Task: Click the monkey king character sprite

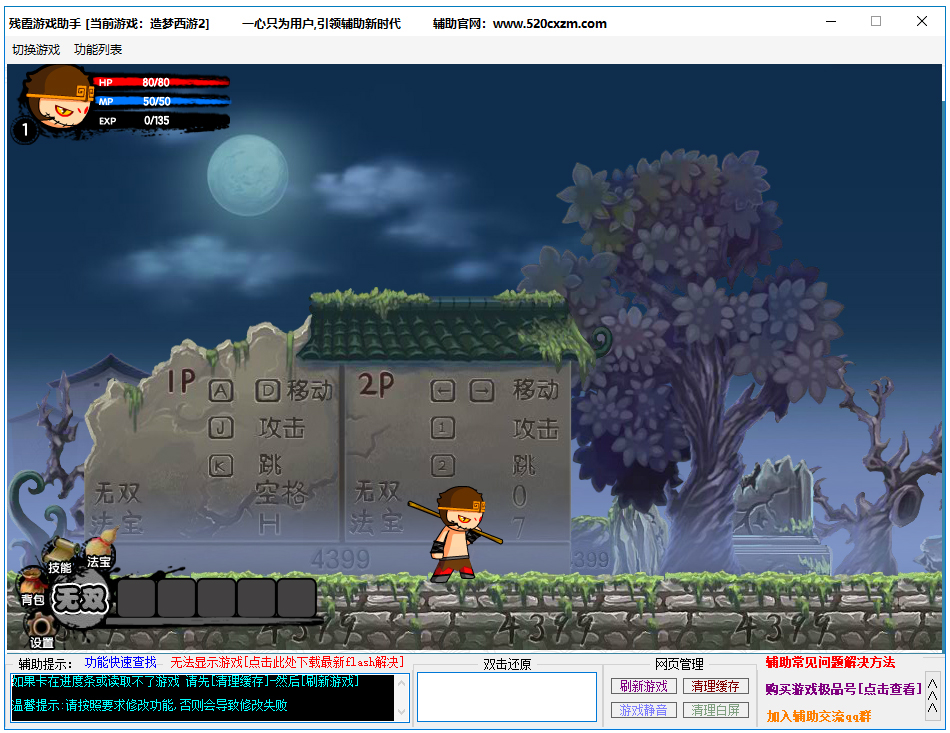Action: click(458, 534)
